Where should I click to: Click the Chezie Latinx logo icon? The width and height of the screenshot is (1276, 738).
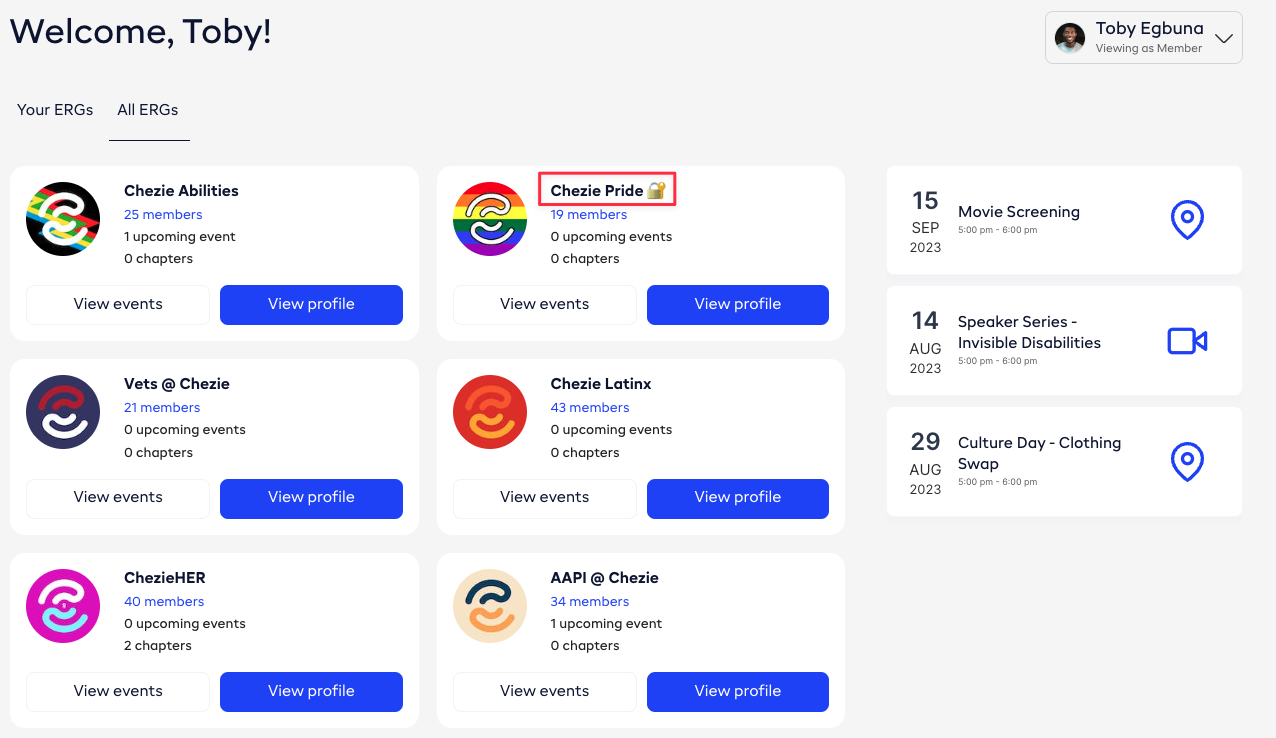click(x=490, y=412)
